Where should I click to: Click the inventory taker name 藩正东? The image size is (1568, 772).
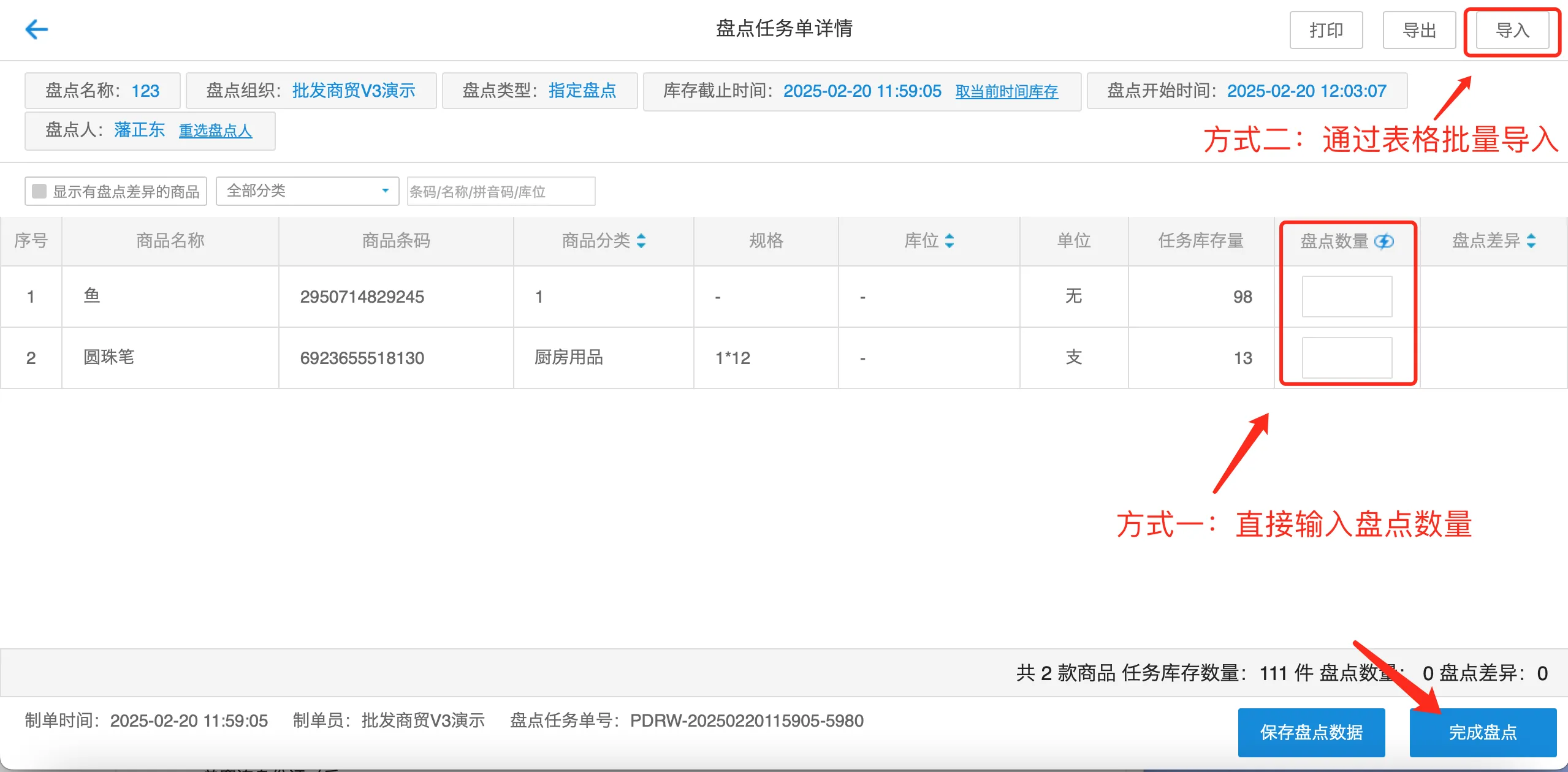pos(139,130)
